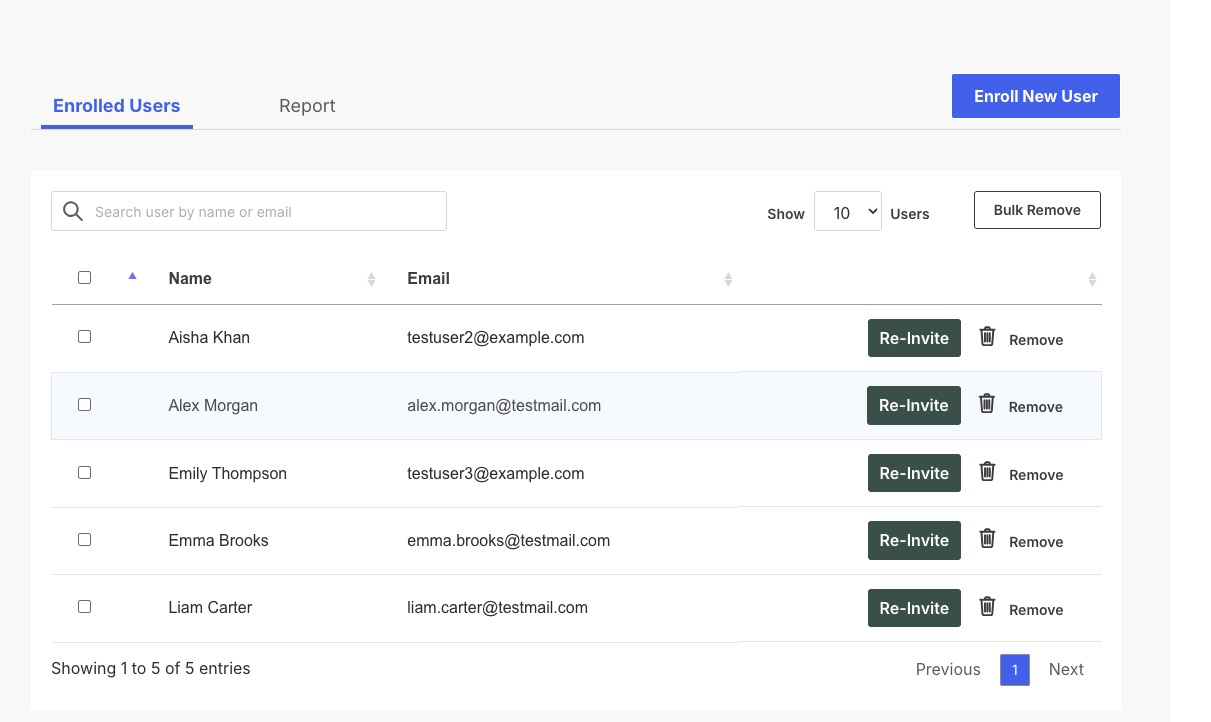Image resolution: width=1211 pixels, height=722 pixels.
Task: Click the Bulk Remove button
Action: [x=1037, y=210]
